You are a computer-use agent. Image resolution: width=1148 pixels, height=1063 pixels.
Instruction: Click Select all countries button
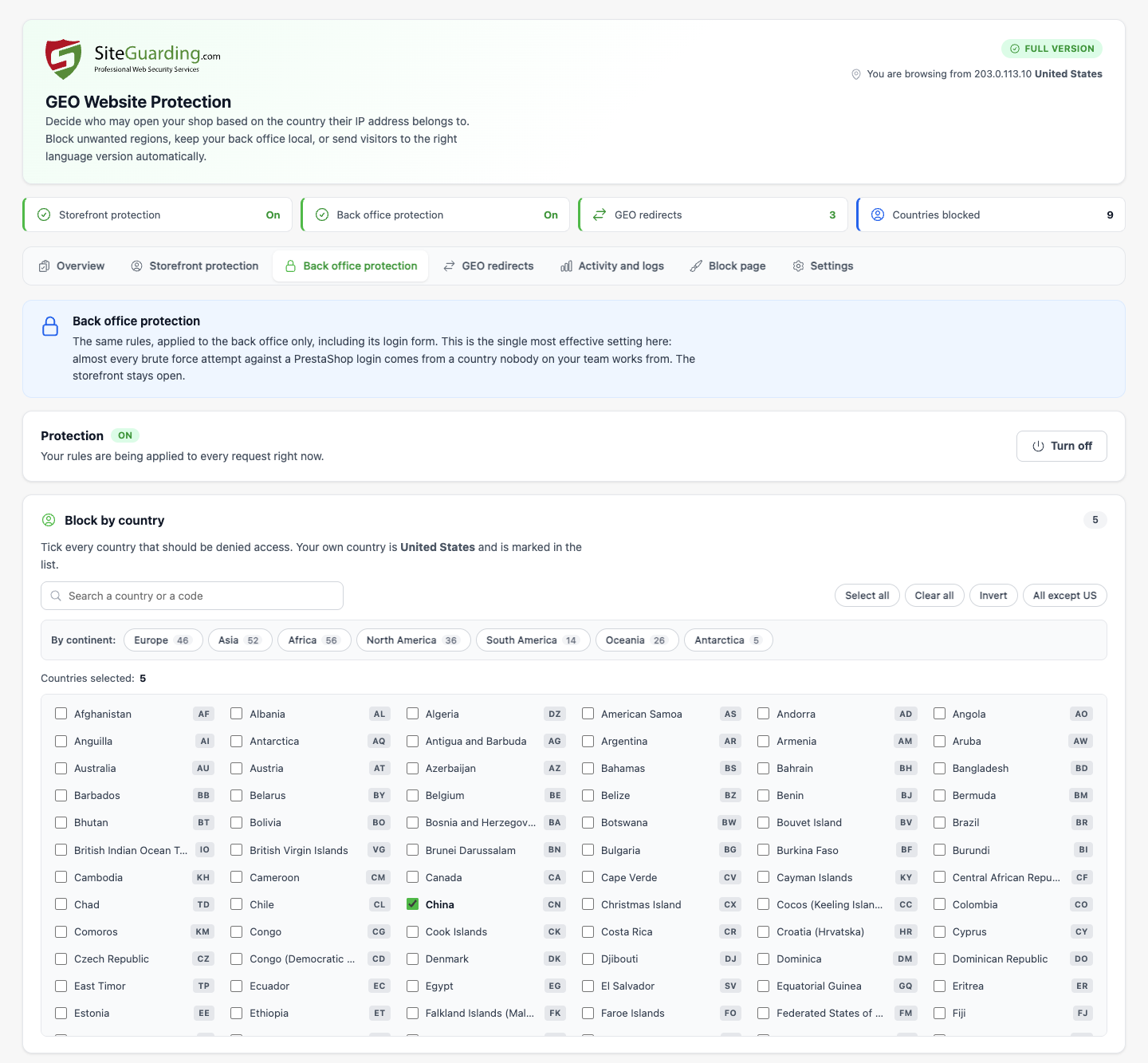click(x=867, y=596)
